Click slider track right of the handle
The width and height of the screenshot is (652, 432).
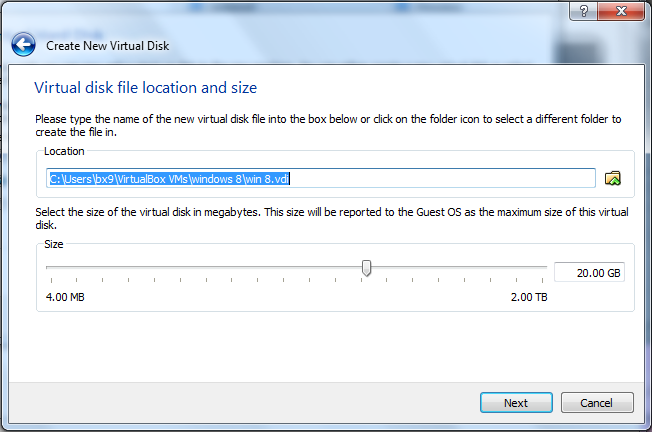click(x=460, y=268)
